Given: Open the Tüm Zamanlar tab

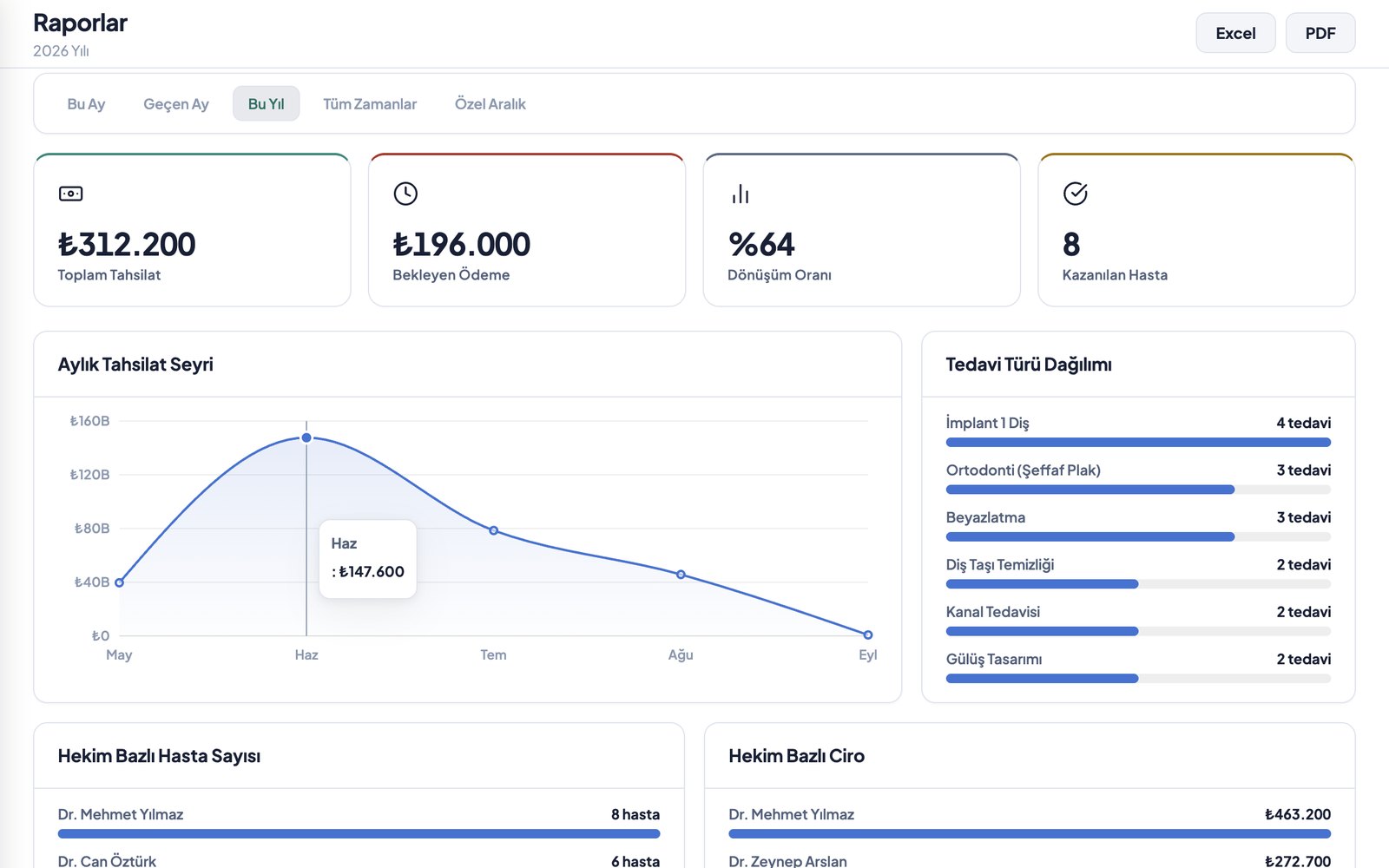Looking at the screenshot, I should point(370,103).
